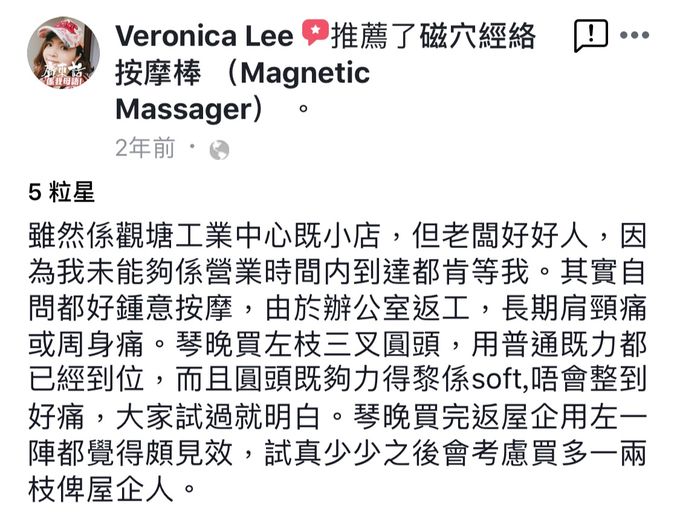Viewport: 680px width, 513px height.
Task: Open the three-dot more options menu
Action: [x=634, y=35]
